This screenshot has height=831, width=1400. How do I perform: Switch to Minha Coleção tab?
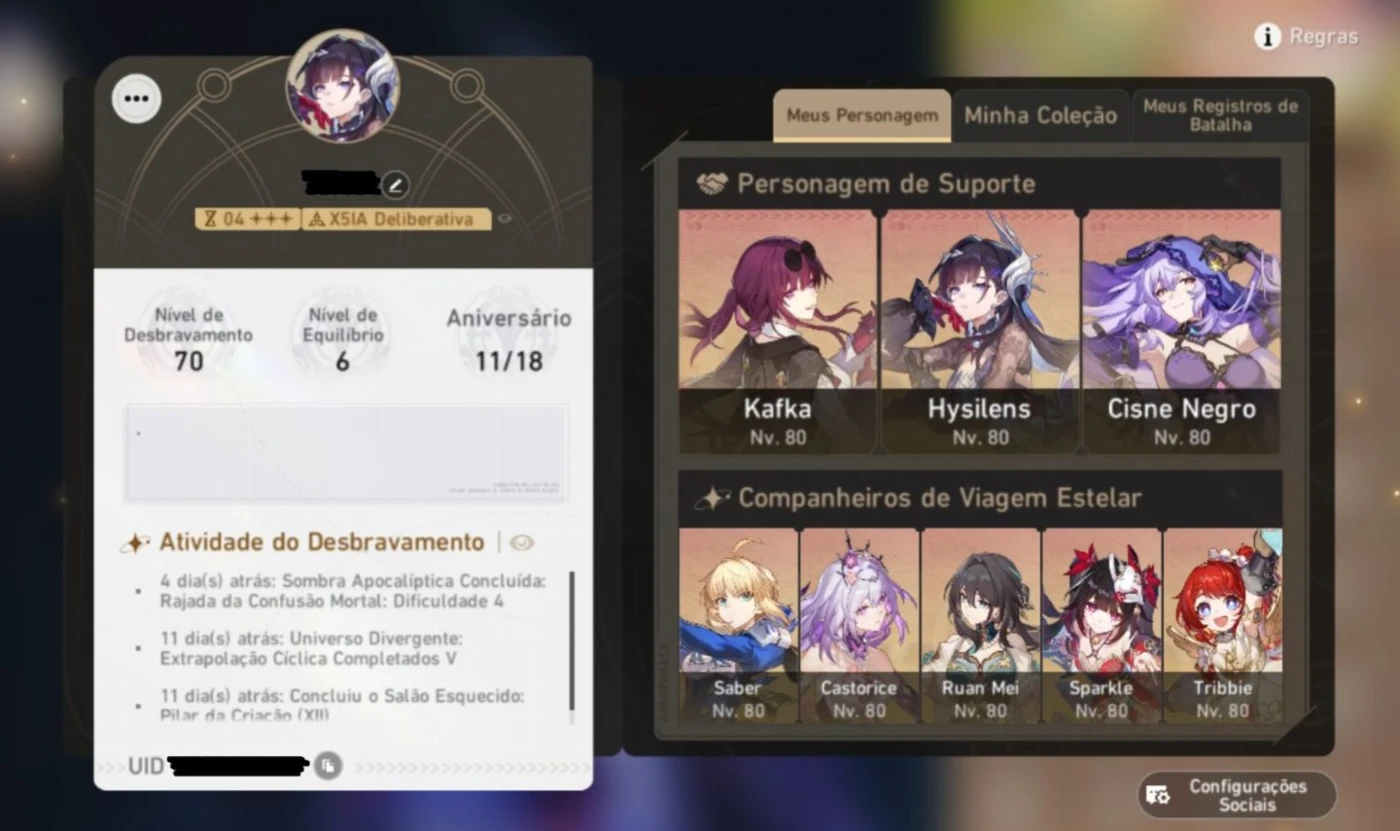(1040, 116)
